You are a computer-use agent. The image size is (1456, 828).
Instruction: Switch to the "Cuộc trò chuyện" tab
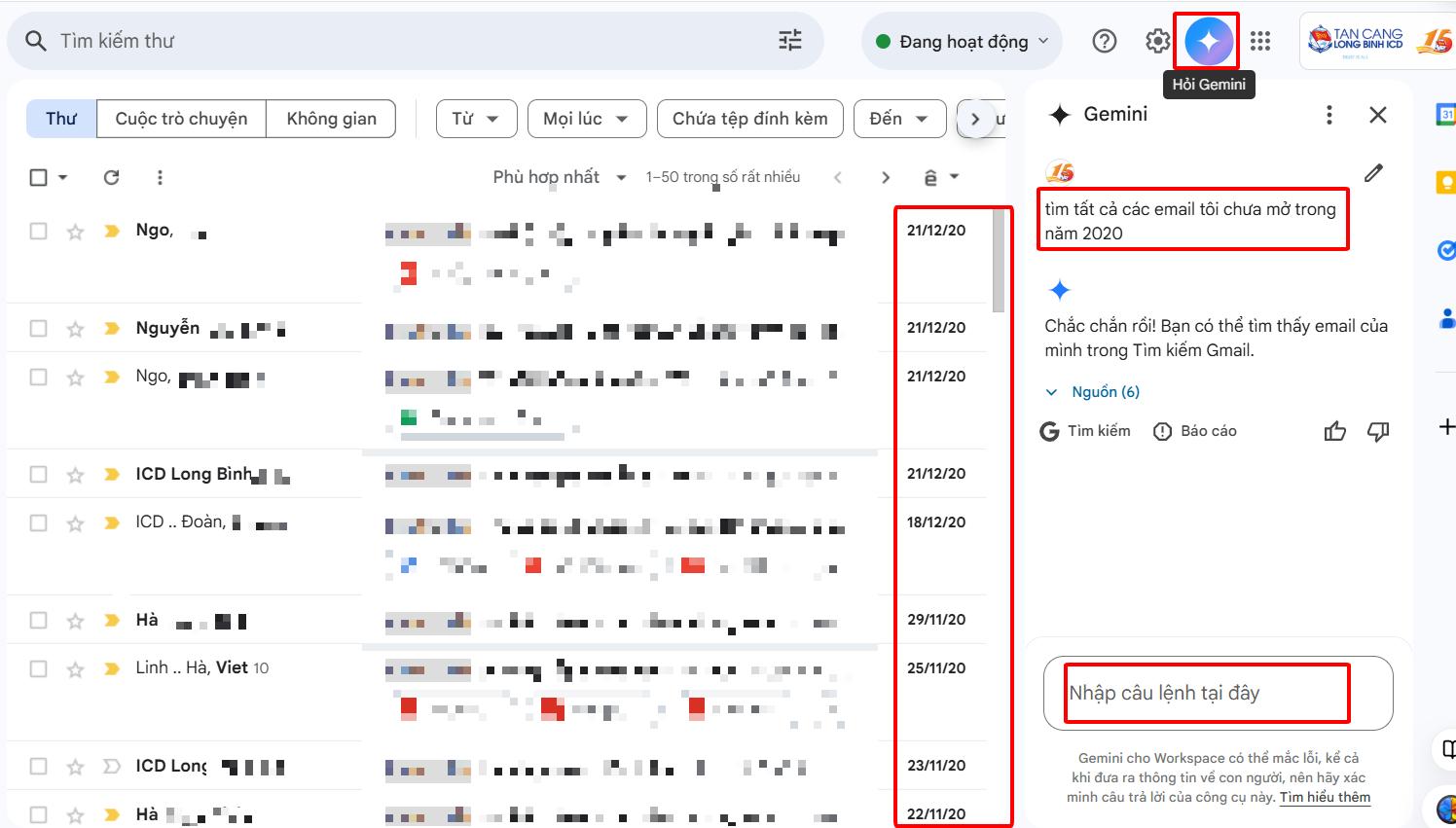(181, 119)
